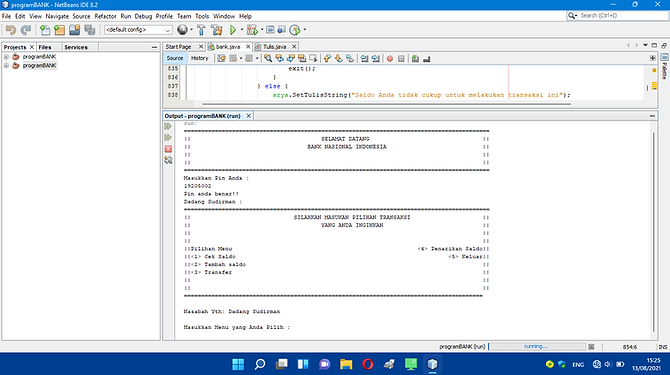
Task: Click the Shift Line Left icon in editor
Action: pos(364,59)
